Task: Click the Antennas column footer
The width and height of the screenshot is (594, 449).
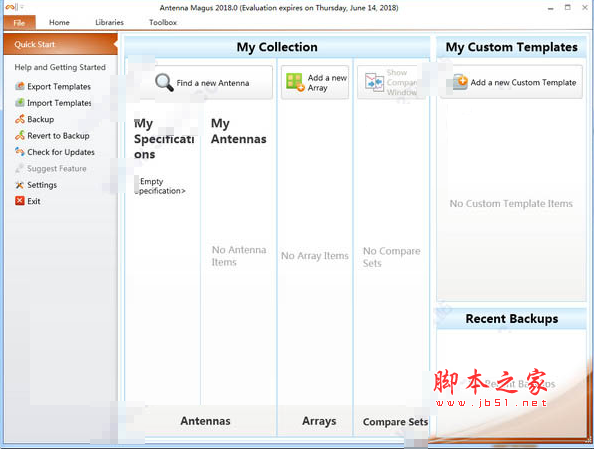Action: 205,421
